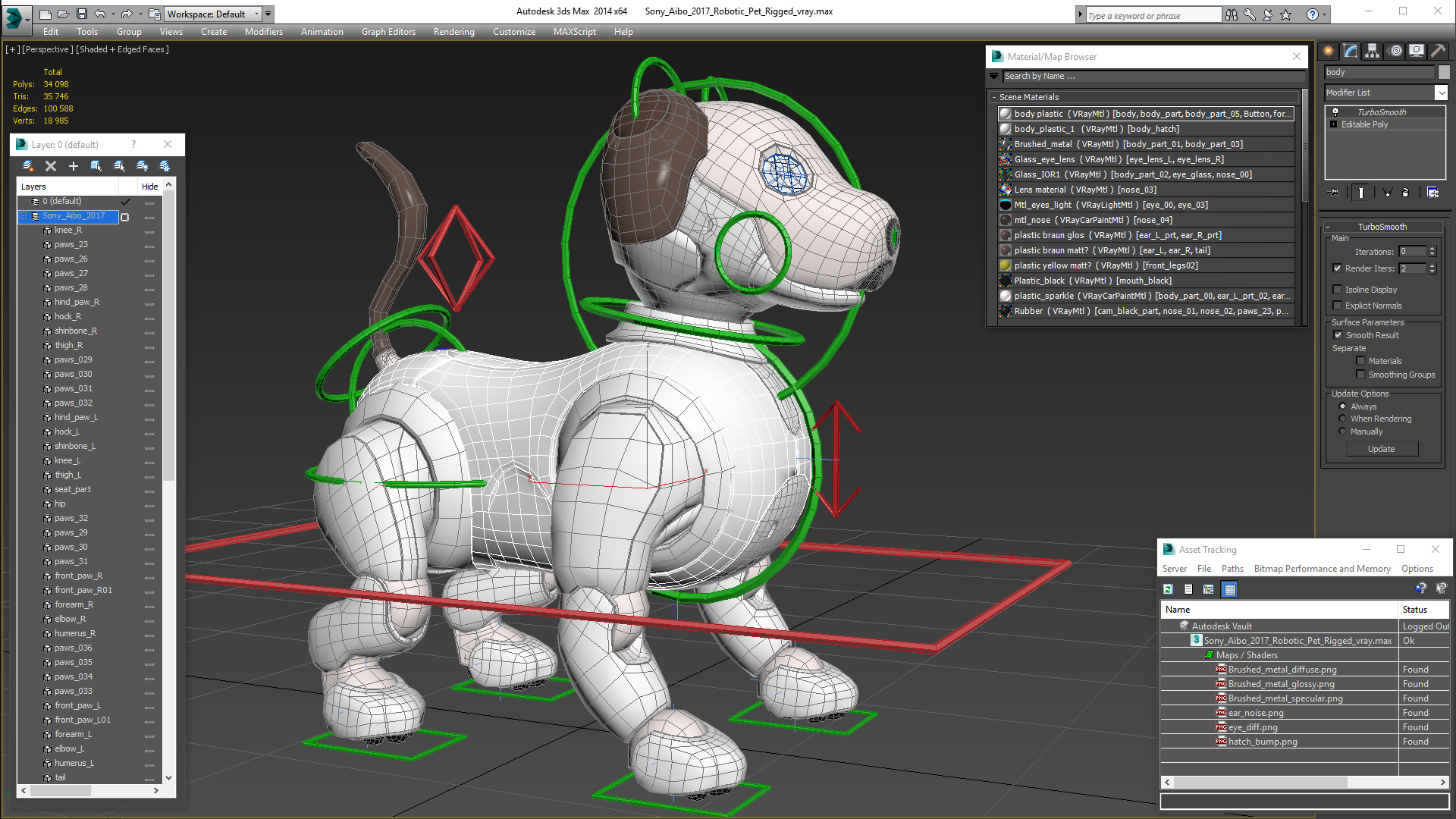This screenshot has height=819, width=1456.
Task: Click the Status column header in Asset Tracking
Action: tap(1423, 610)
